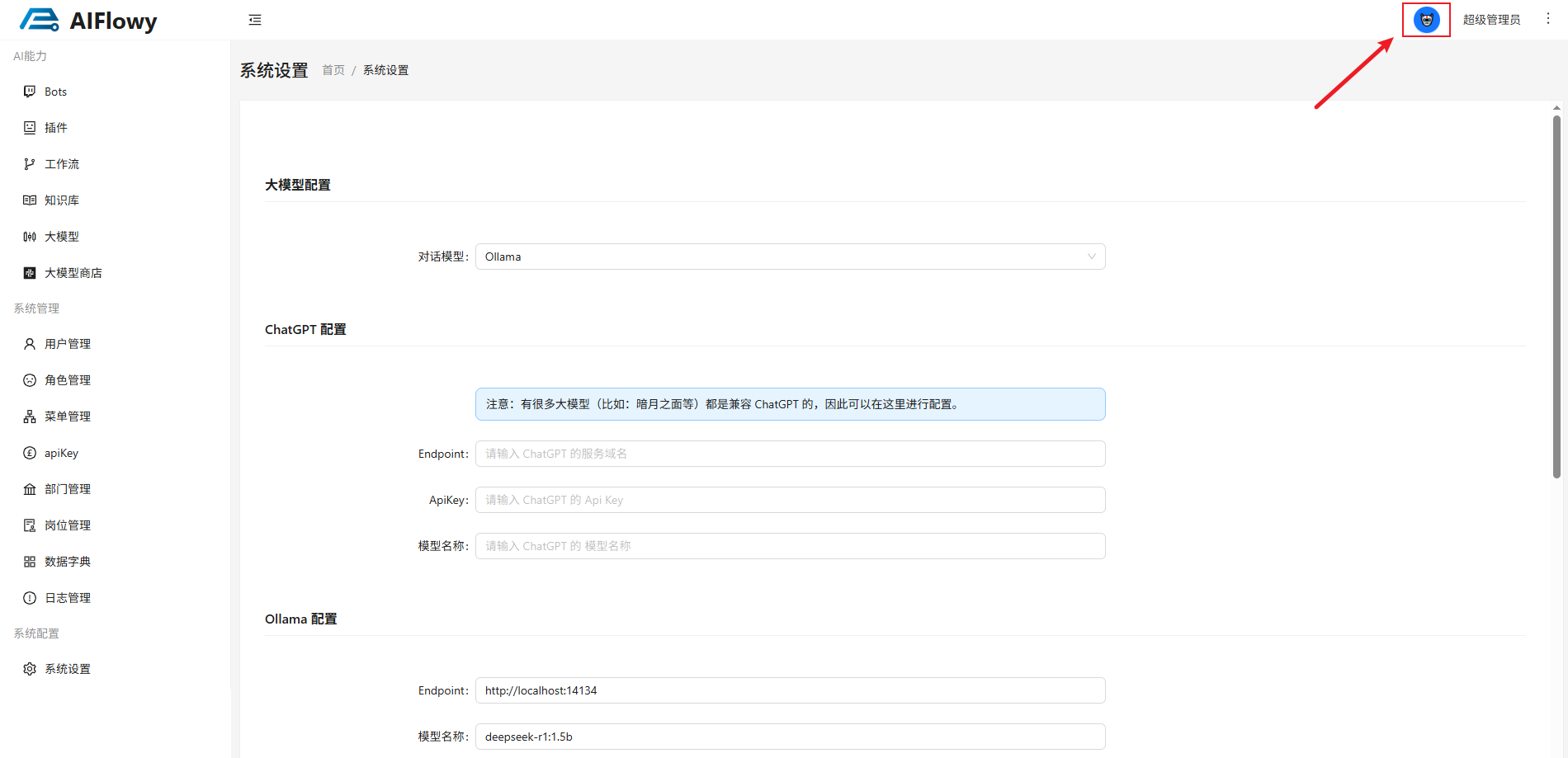Open the vertical three-dot more menu
Viewport: 1568px width, 758px height.
(x=1548, y=19)
